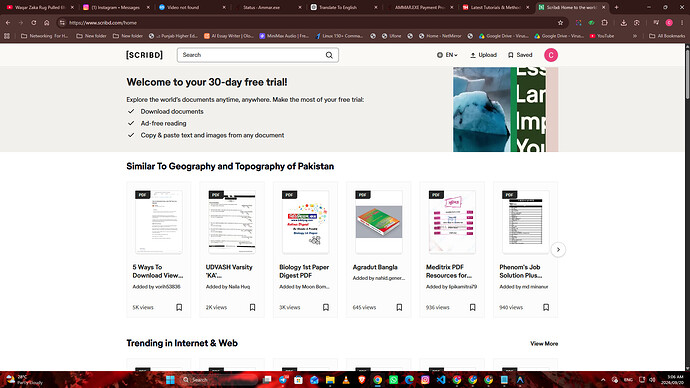Bookmark this page with star icon
The height and width of the screenshot is (388, 690).
click(560, 23)
